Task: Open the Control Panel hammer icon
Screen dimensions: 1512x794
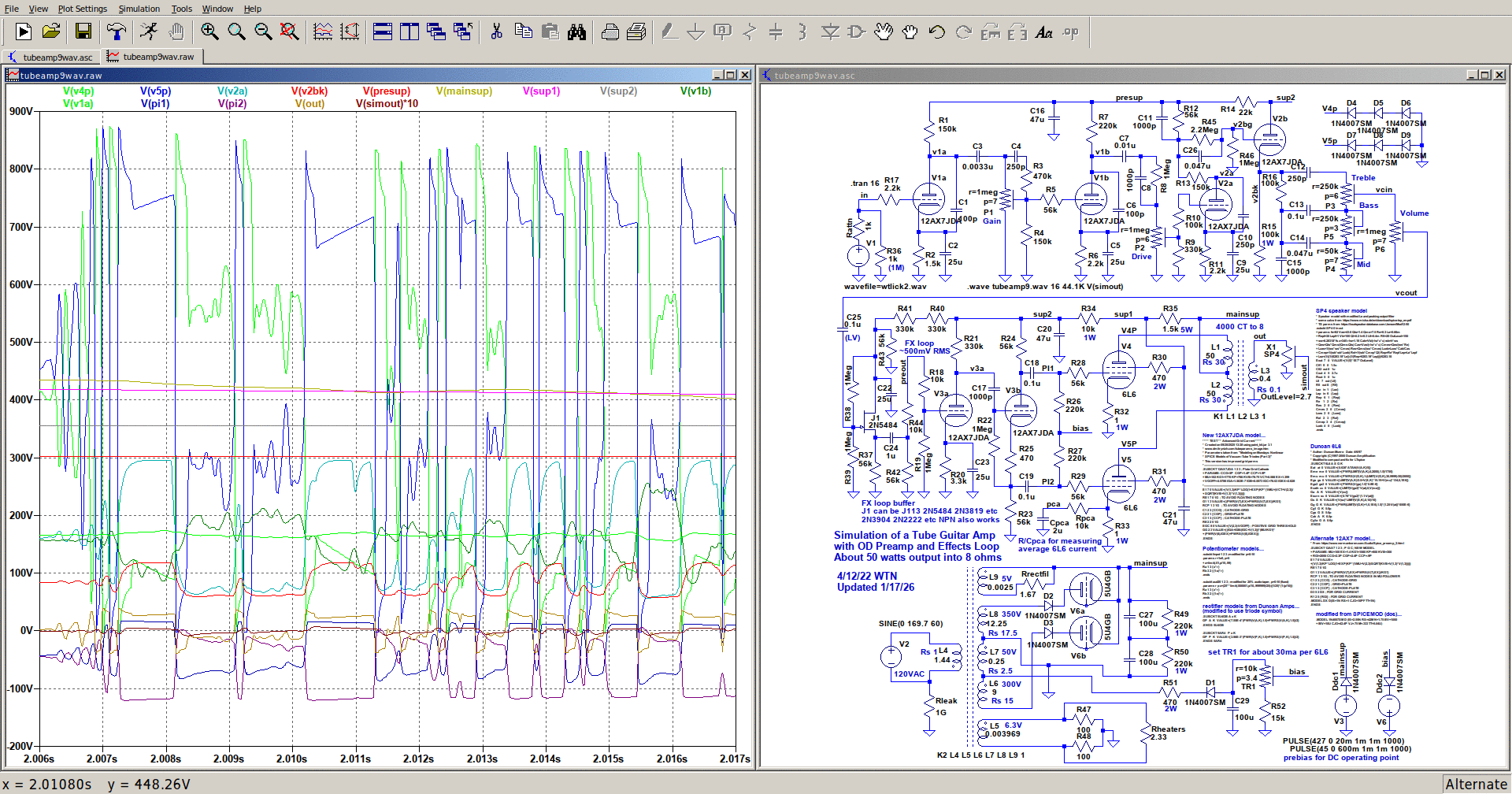Action: click(117, 32)
